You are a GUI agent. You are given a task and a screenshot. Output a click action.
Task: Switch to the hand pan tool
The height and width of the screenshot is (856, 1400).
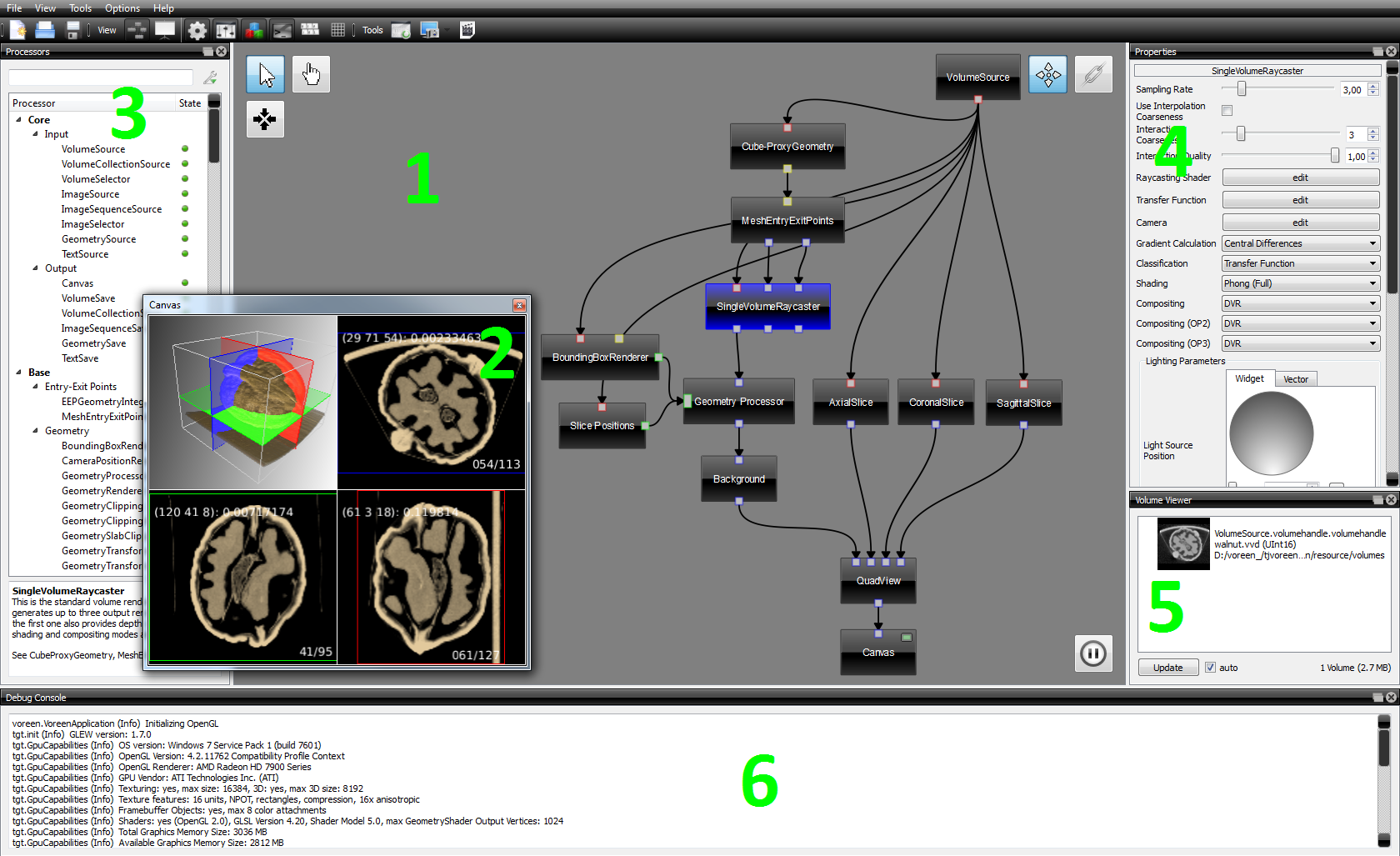pyautogui.click(x=311, y=75)
